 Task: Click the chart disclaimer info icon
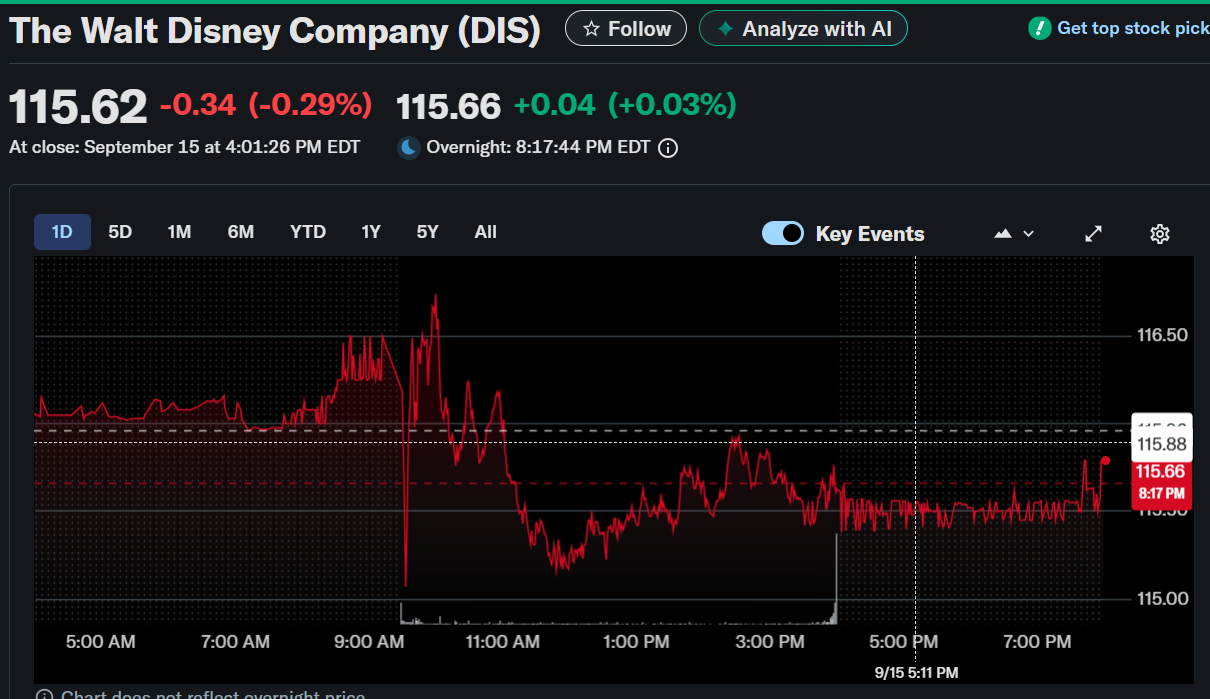pyautogui.click(x=45, y=694)
